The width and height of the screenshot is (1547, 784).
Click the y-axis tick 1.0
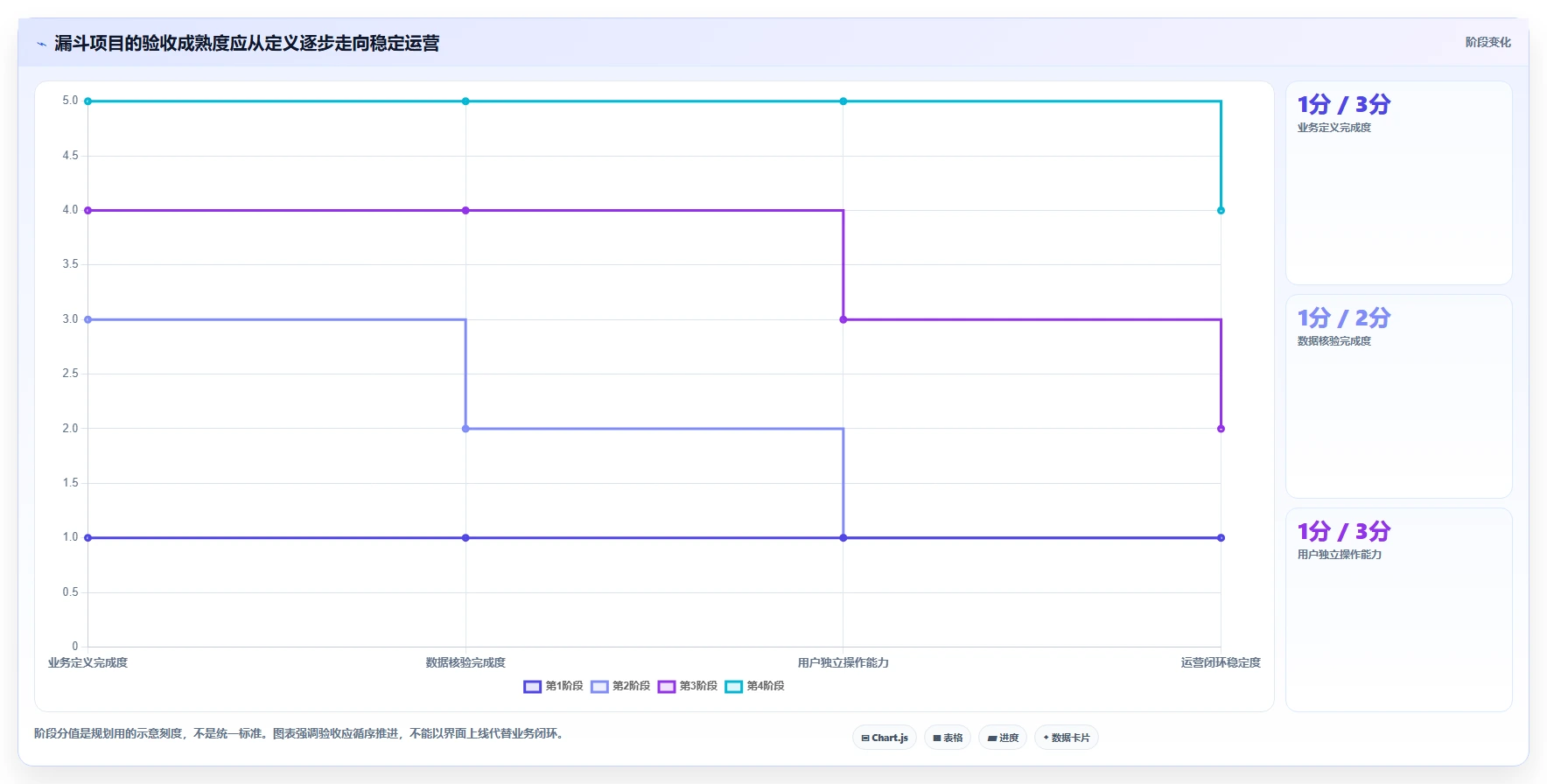click(70, 537)
